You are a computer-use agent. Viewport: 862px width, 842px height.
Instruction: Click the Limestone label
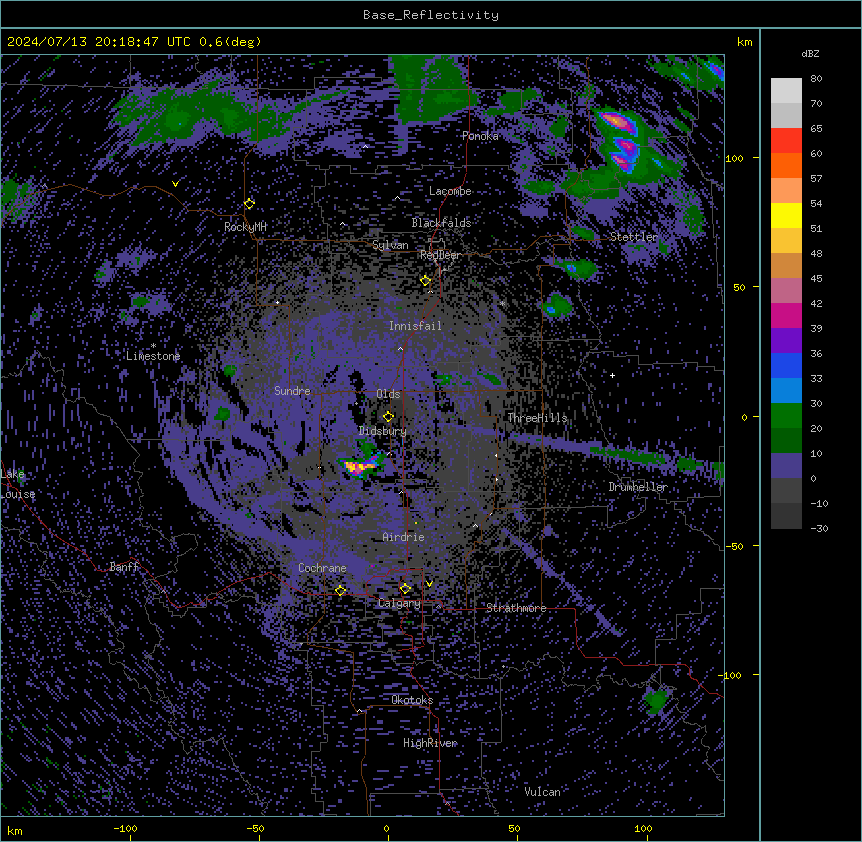(x=153, y=356)
